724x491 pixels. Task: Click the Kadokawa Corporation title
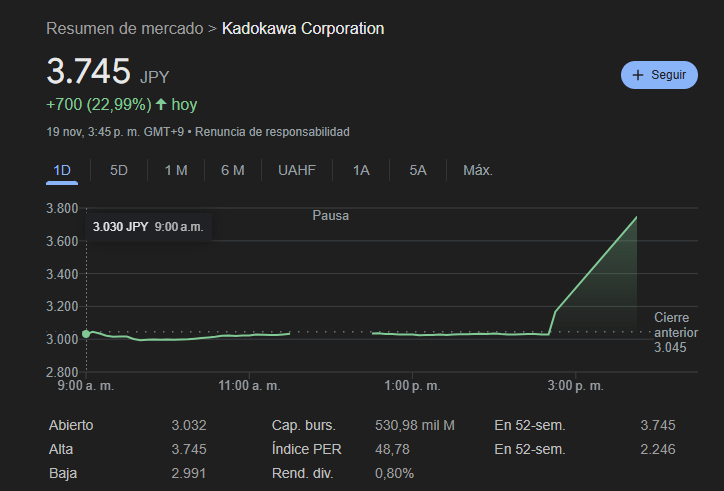pyautogui.click(x=303, y=29)
